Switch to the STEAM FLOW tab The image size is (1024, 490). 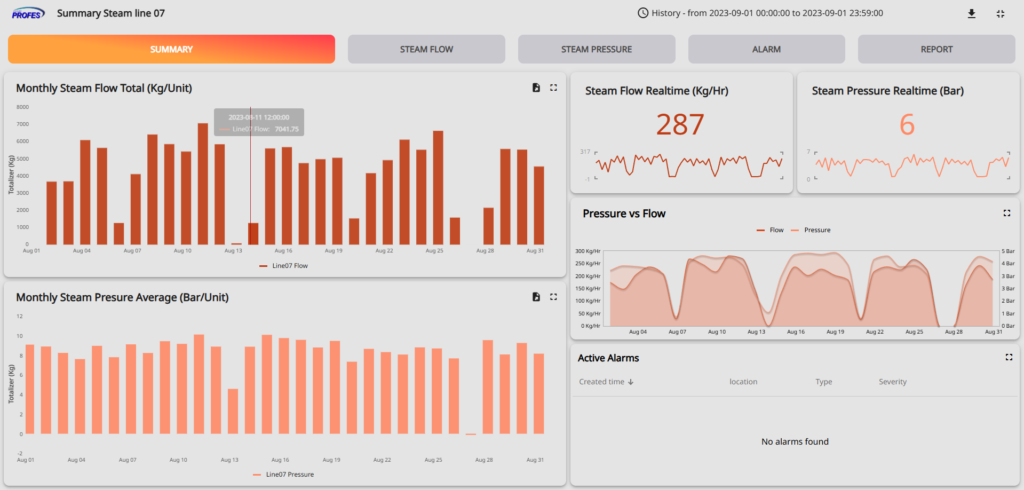pyautogui.click(x=426, y=49)
